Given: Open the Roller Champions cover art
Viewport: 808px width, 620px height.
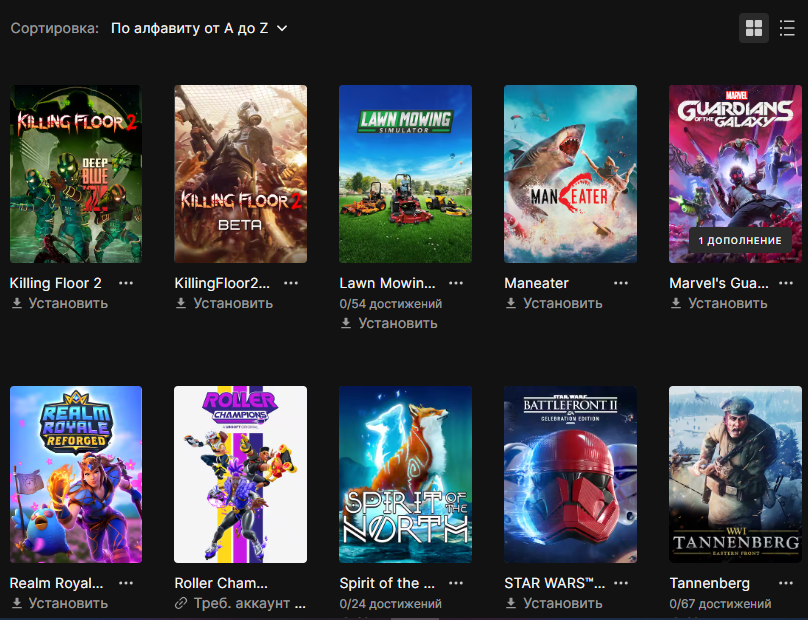Looking at the screenshot, I should 241,475.
